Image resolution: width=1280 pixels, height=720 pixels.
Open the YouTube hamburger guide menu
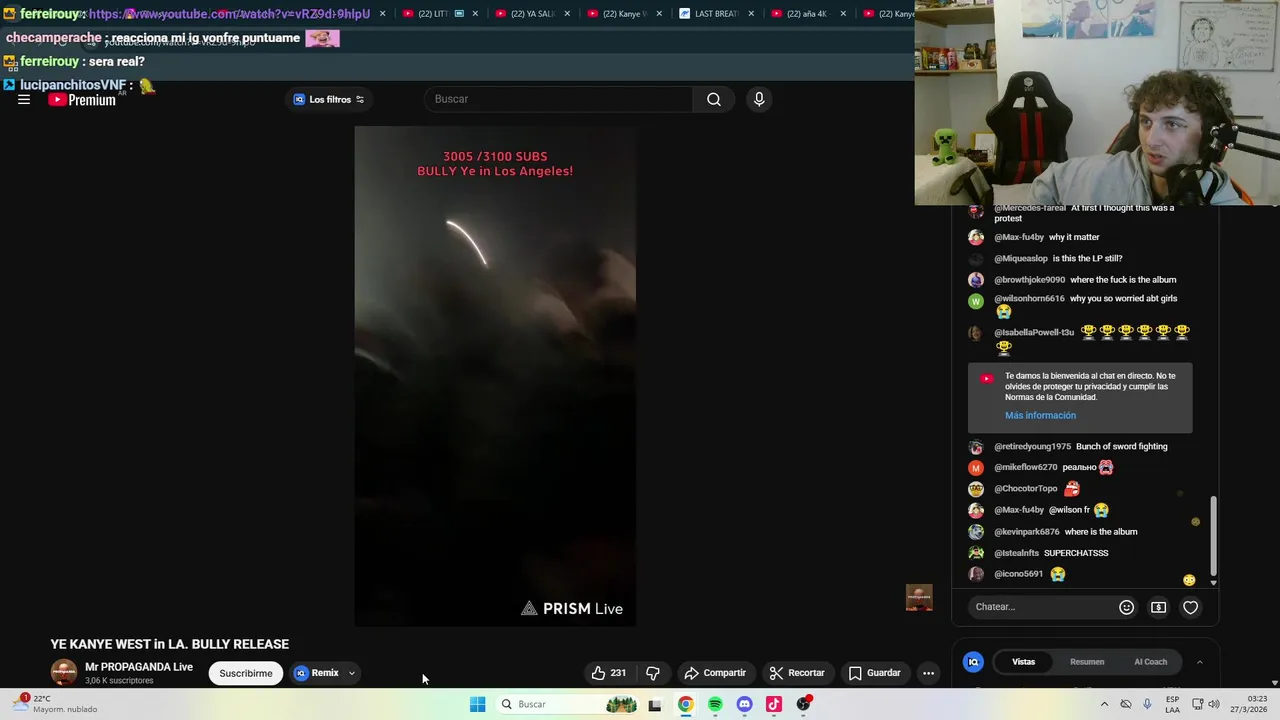(24, 99)
